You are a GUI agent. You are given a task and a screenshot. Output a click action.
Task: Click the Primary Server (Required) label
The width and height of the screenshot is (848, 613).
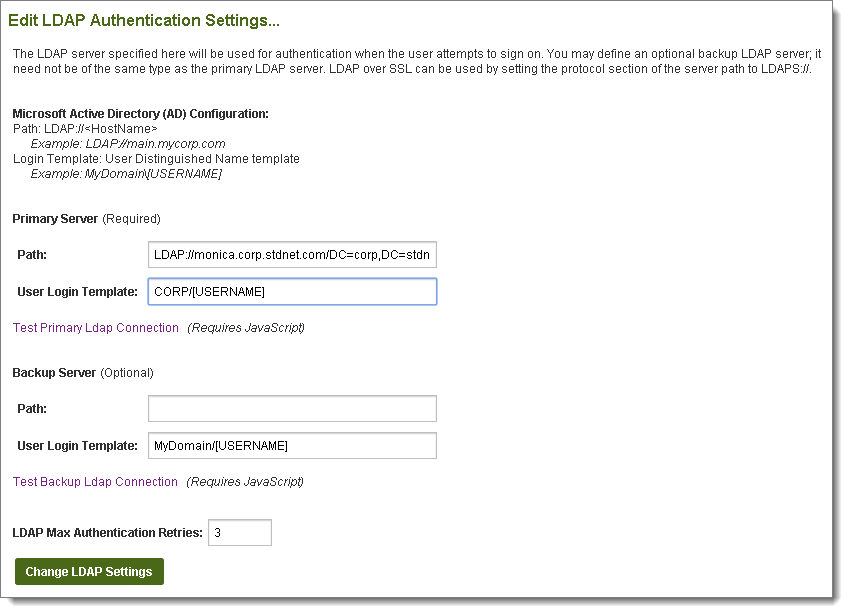coord(87,219)
